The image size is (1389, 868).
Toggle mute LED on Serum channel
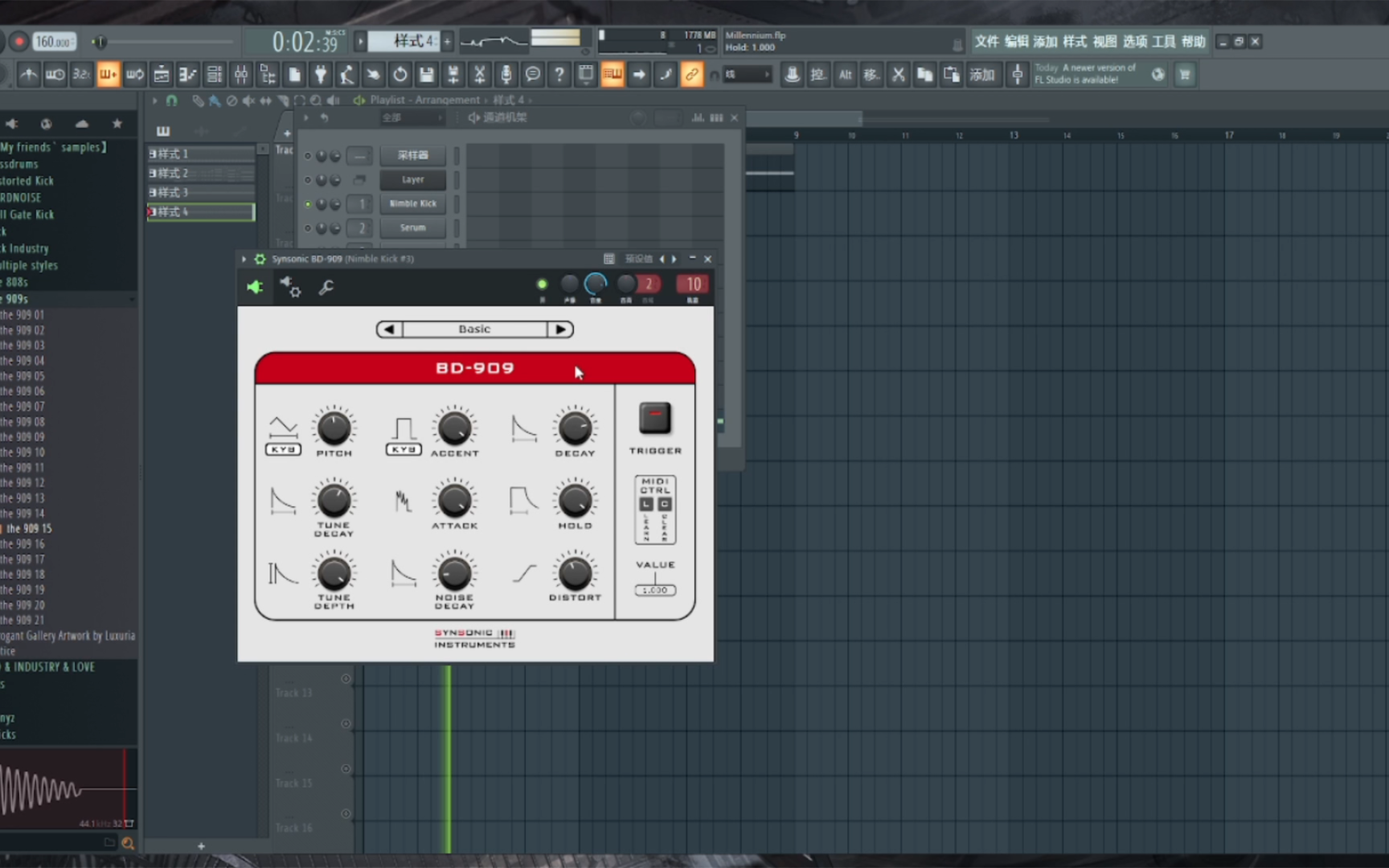(308, 228)
